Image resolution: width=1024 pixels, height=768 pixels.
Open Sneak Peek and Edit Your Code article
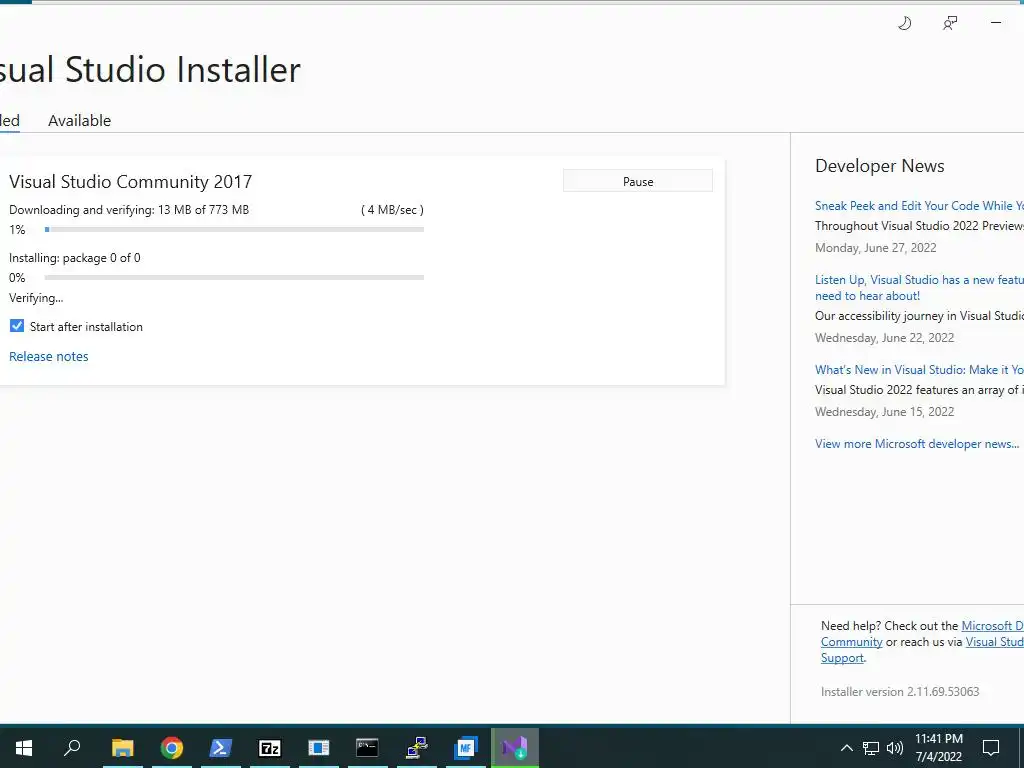tap(919, 206)
